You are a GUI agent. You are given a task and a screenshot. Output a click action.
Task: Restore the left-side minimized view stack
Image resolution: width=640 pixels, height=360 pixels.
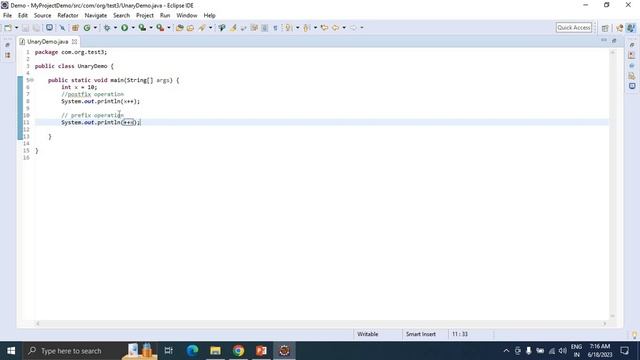click(7, 44)
